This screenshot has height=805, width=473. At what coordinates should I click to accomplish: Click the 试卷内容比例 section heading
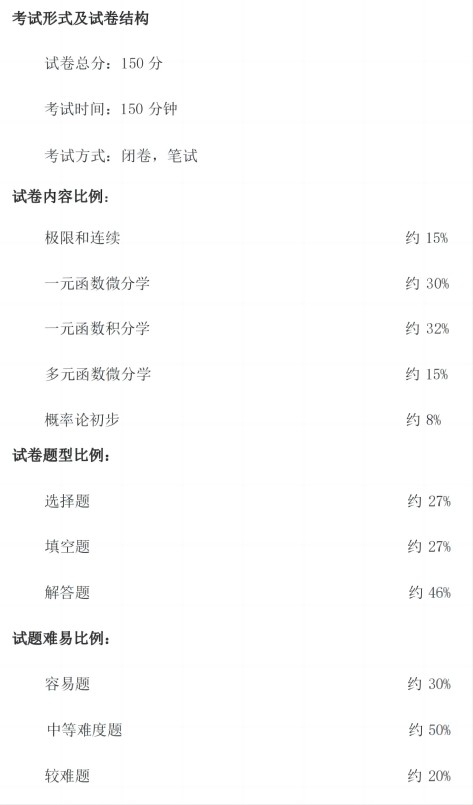tap(61, 196)
